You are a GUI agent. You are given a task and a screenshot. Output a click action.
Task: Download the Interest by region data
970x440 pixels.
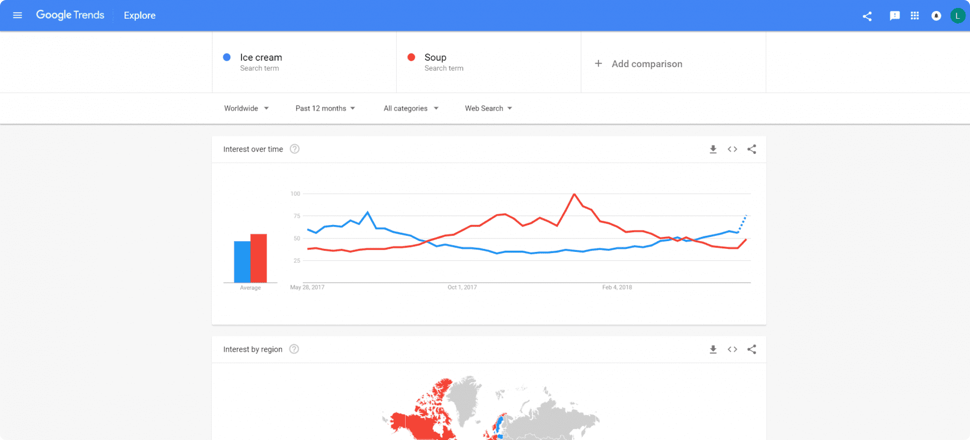point(713,349)
